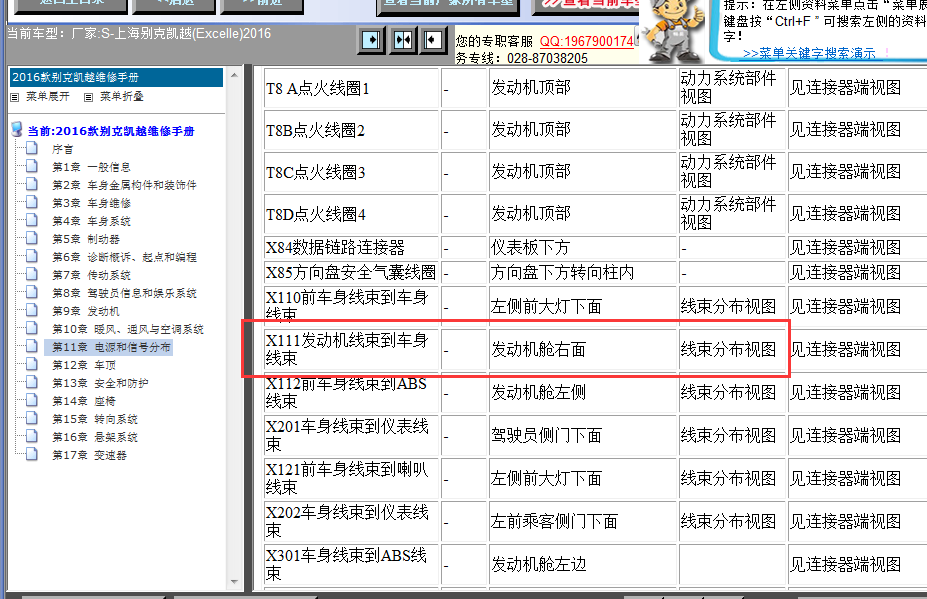
Task: Click the page icon next to 第9章 发动机
Action: click(32, 310)
